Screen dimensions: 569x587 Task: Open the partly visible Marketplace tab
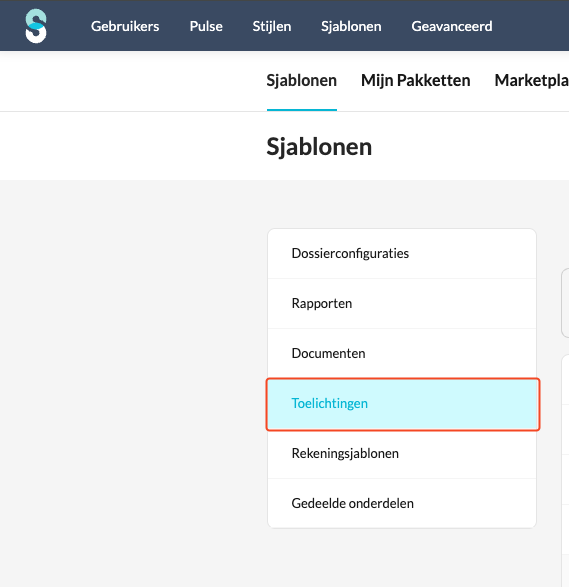(x=532, y=80)
